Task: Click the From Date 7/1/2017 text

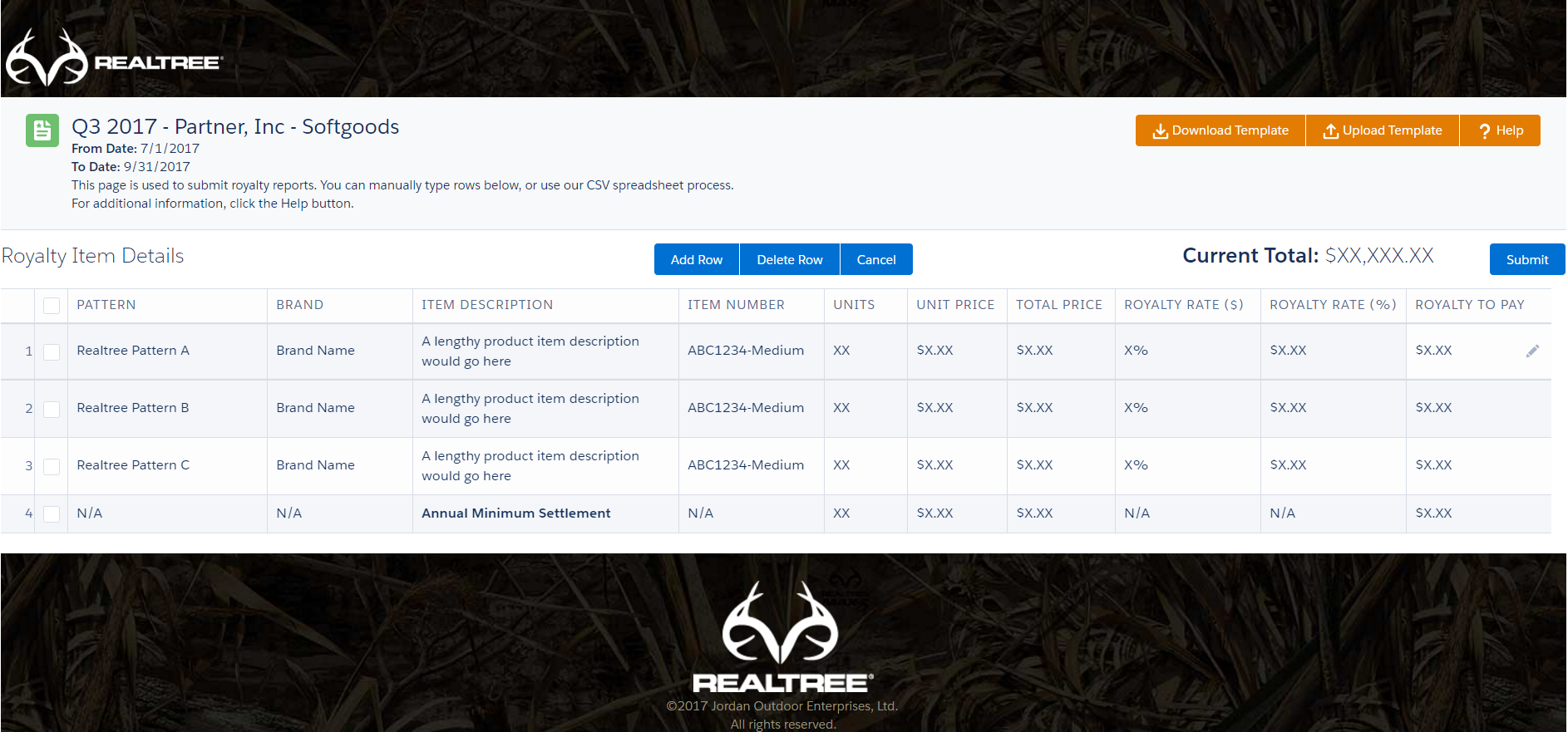Action: [x=136, y=149]
